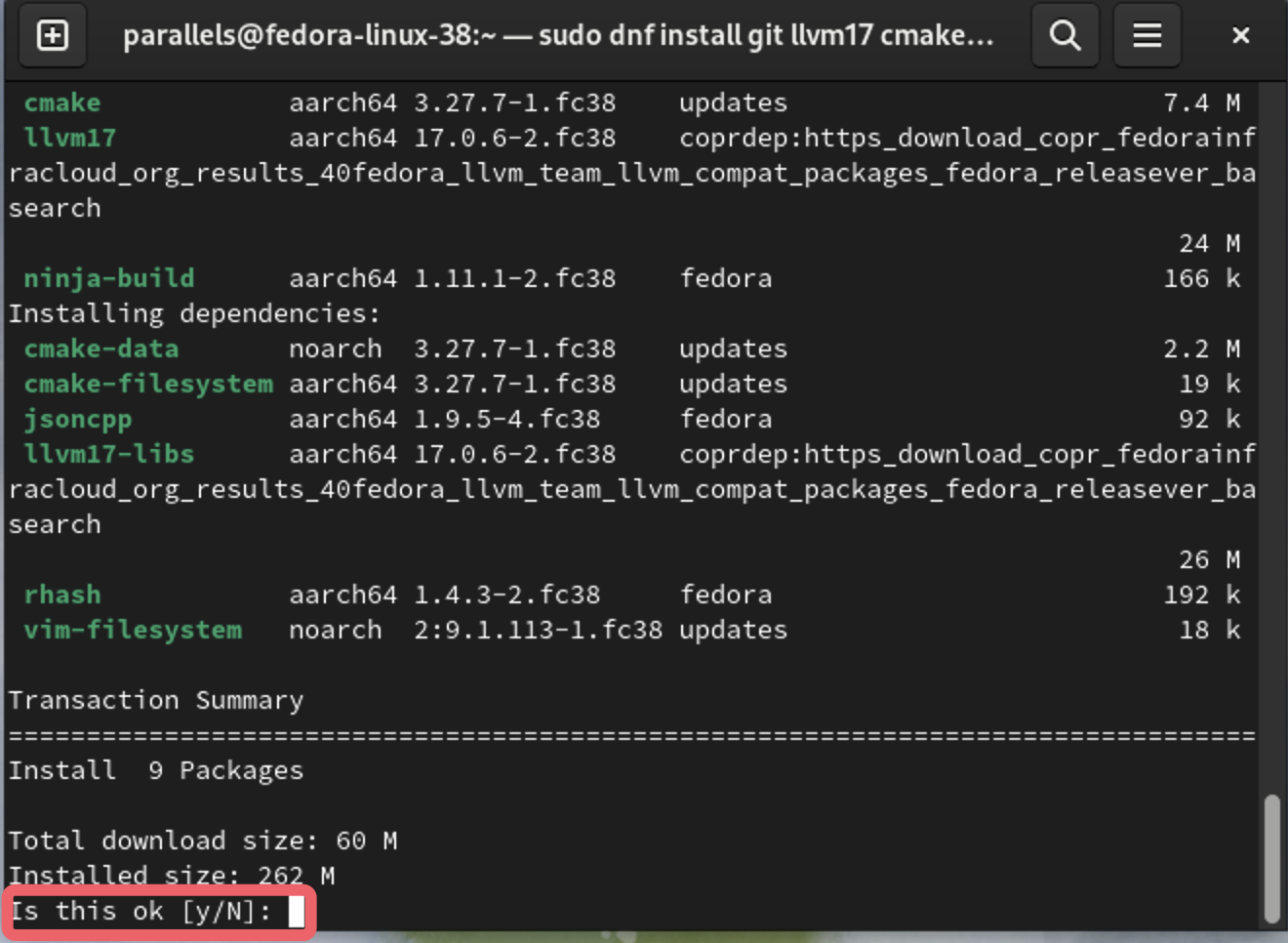Image resolution: width=1288 pixels, height=943 pixels.
Task: Click the cmake-data dependency name
Action: tap(101, 348)
